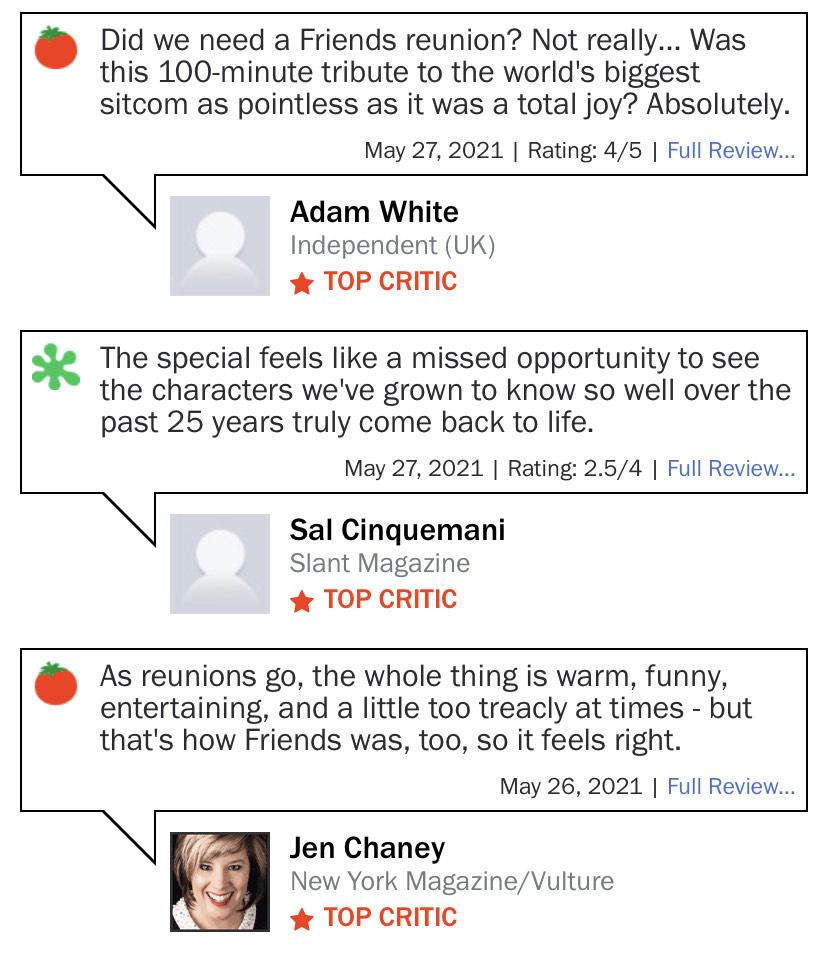Click the Top Critic star under Sal Cinquemani

pos(301,601)
